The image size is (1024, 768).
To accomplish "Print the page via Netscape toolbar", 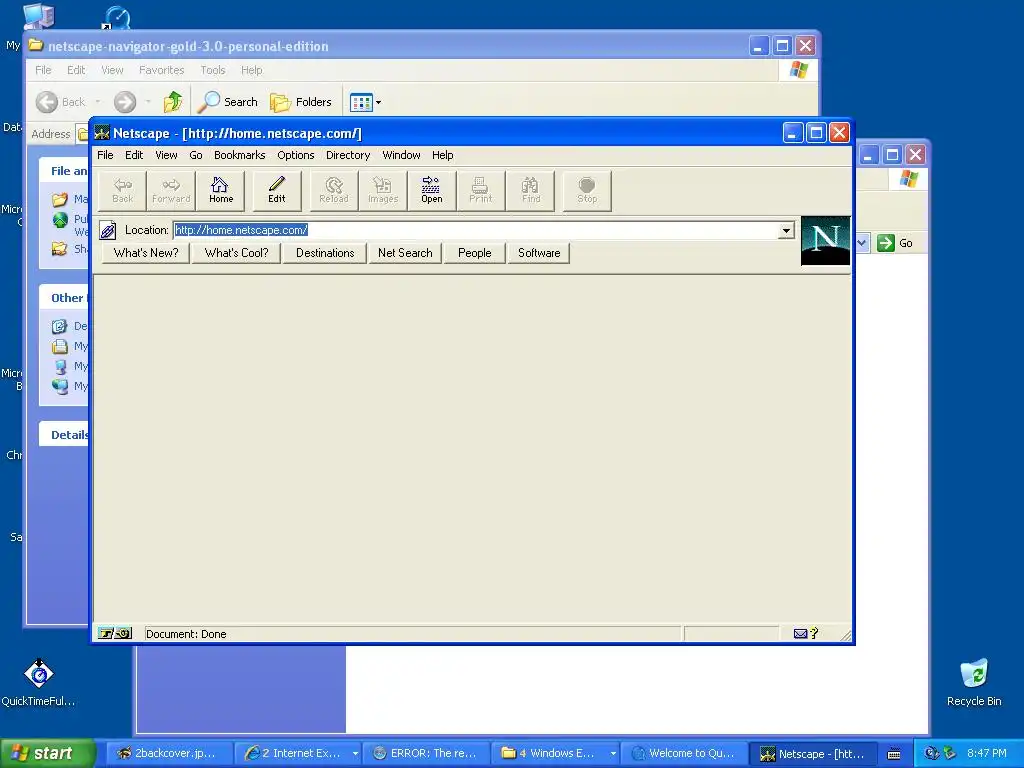I will point(481,191).
